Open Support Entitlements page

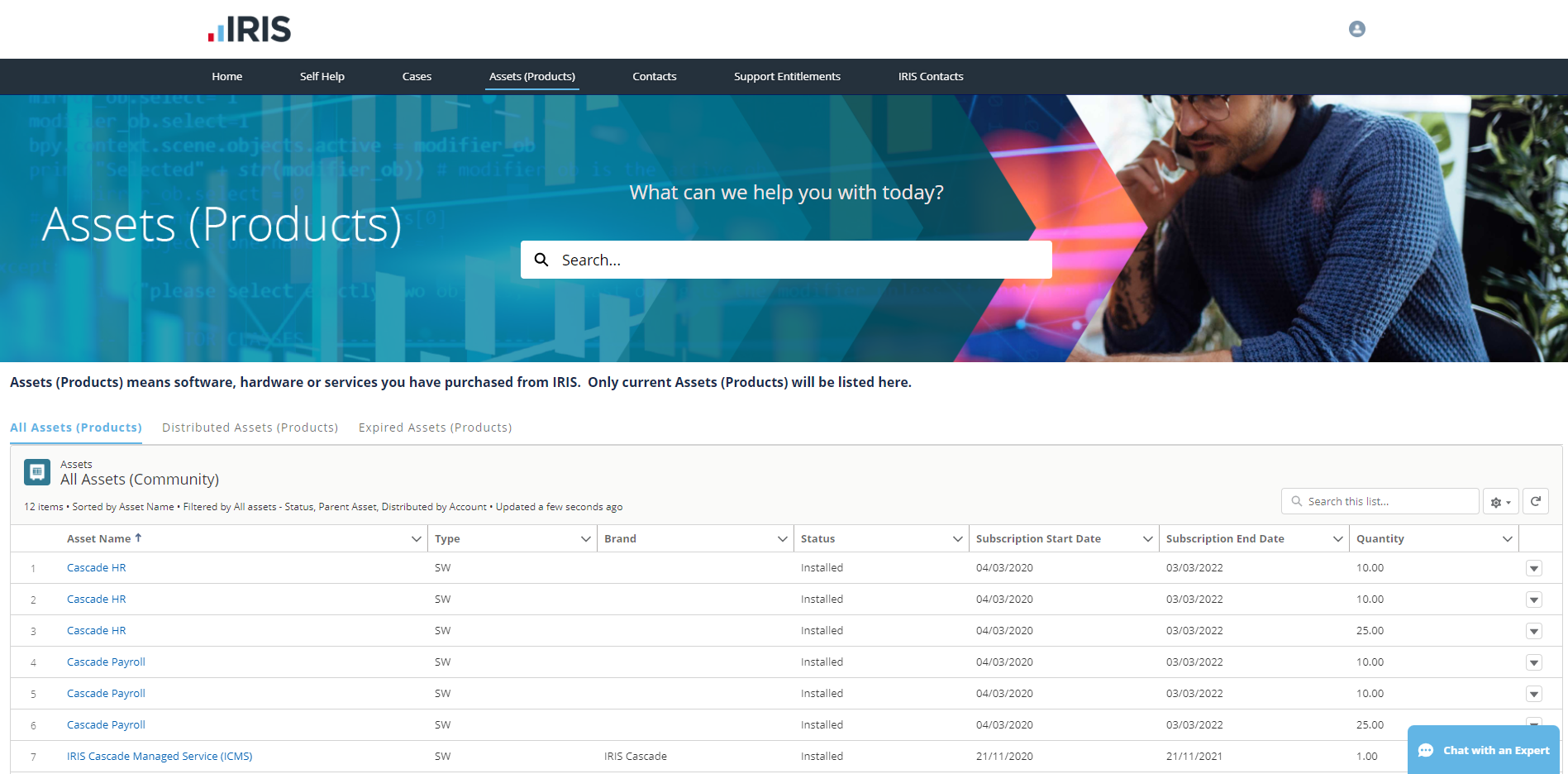coord(787,76)
